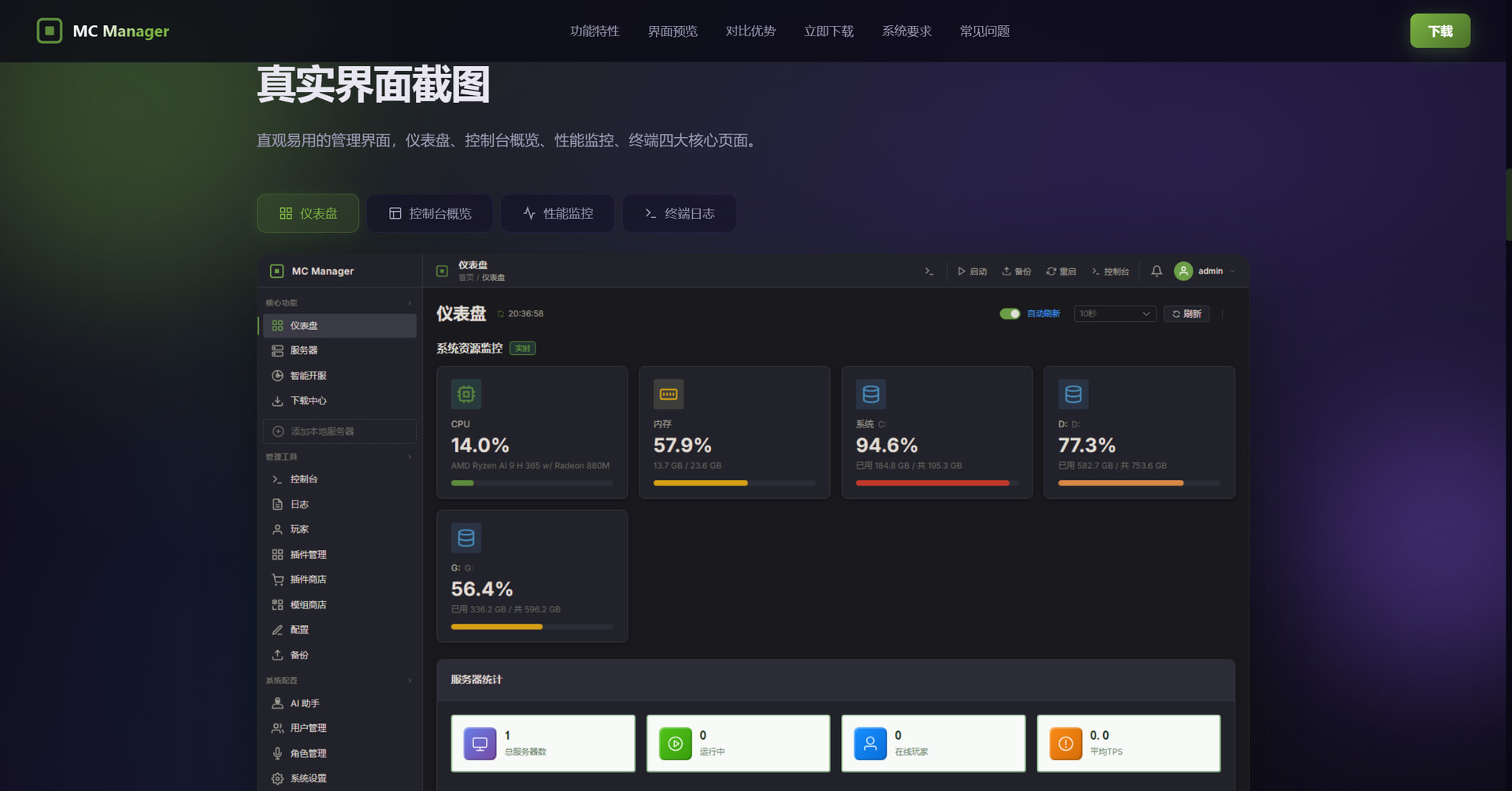Switch to the 终端日志 preview tab
The width and height of the screenshot is (1512, 791).
[x=680, y=213]
